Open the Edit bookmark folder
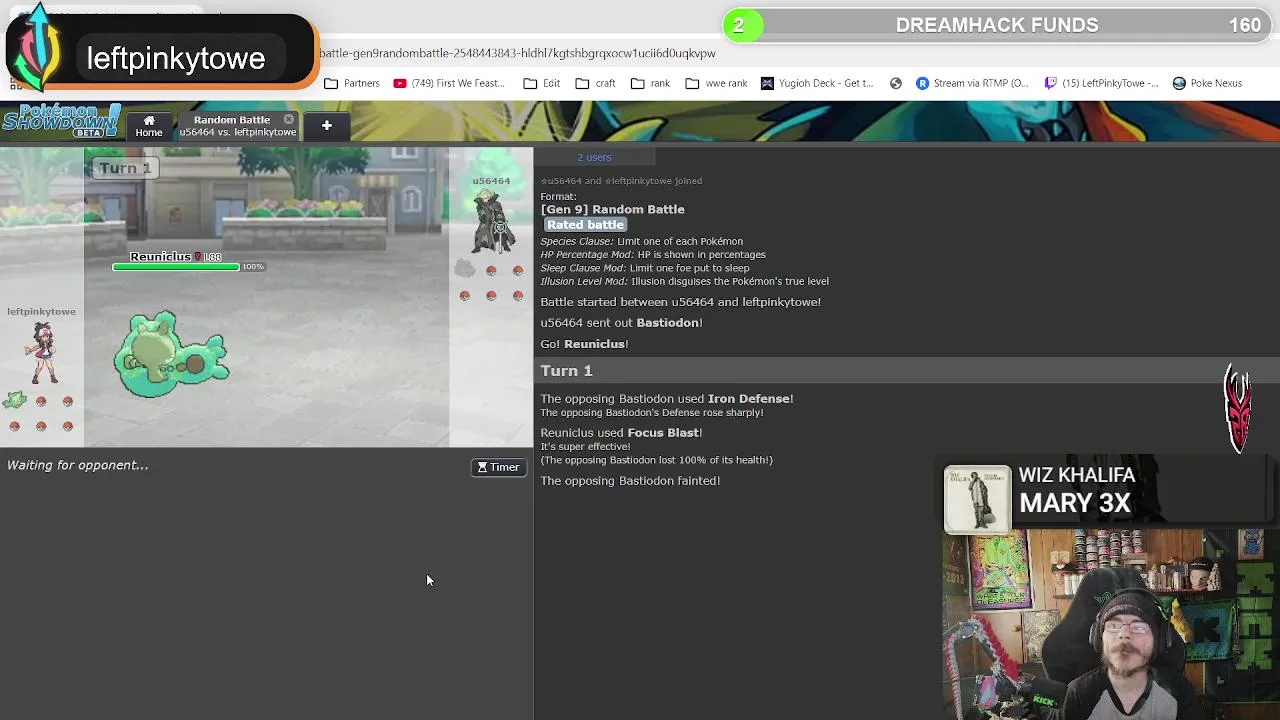 [542, 83]
